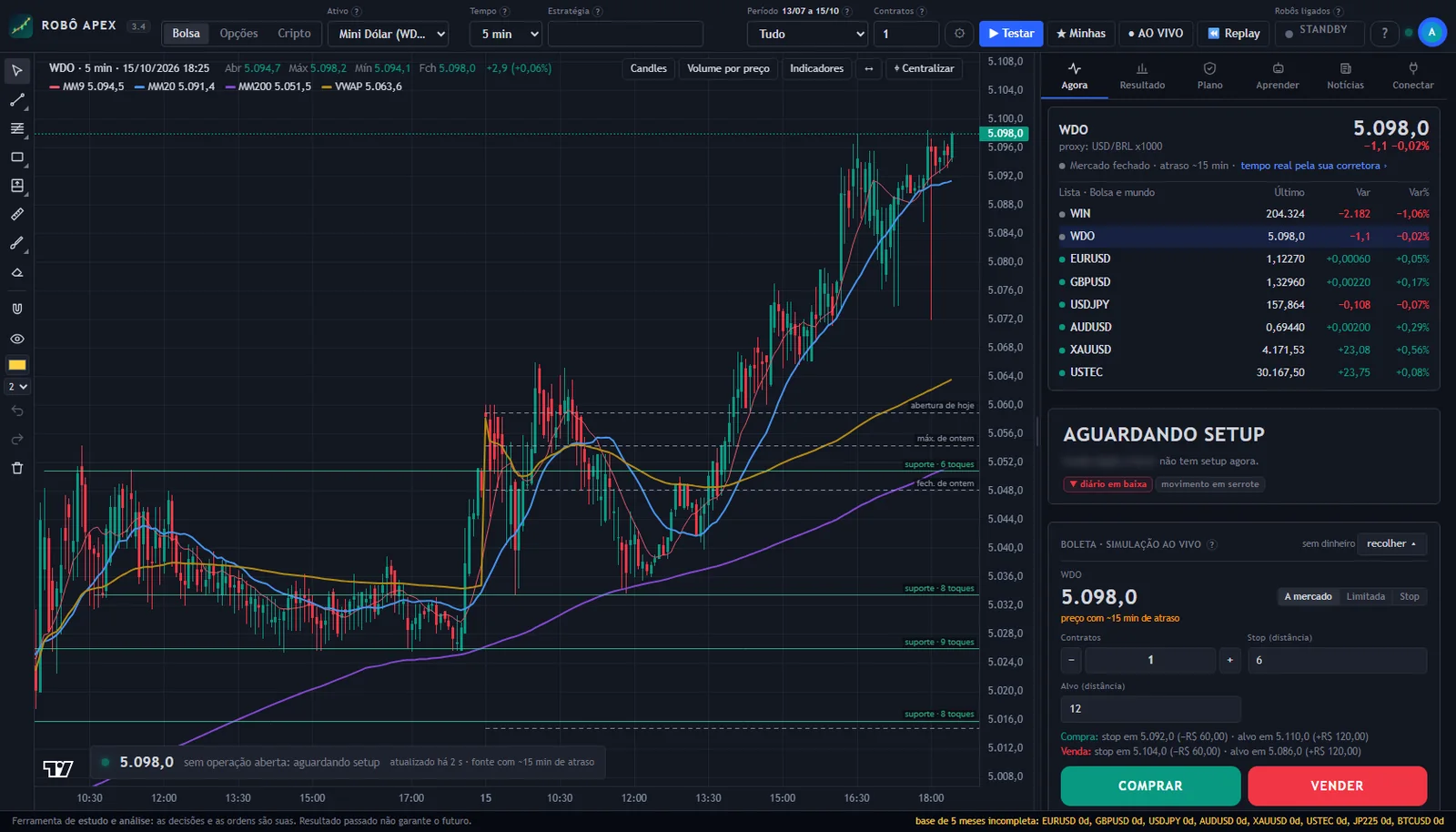Choose the horizontal lines tool
The height and width of the screenshot is (832, 1456).
pyautogui.click(x=17, y=128)
